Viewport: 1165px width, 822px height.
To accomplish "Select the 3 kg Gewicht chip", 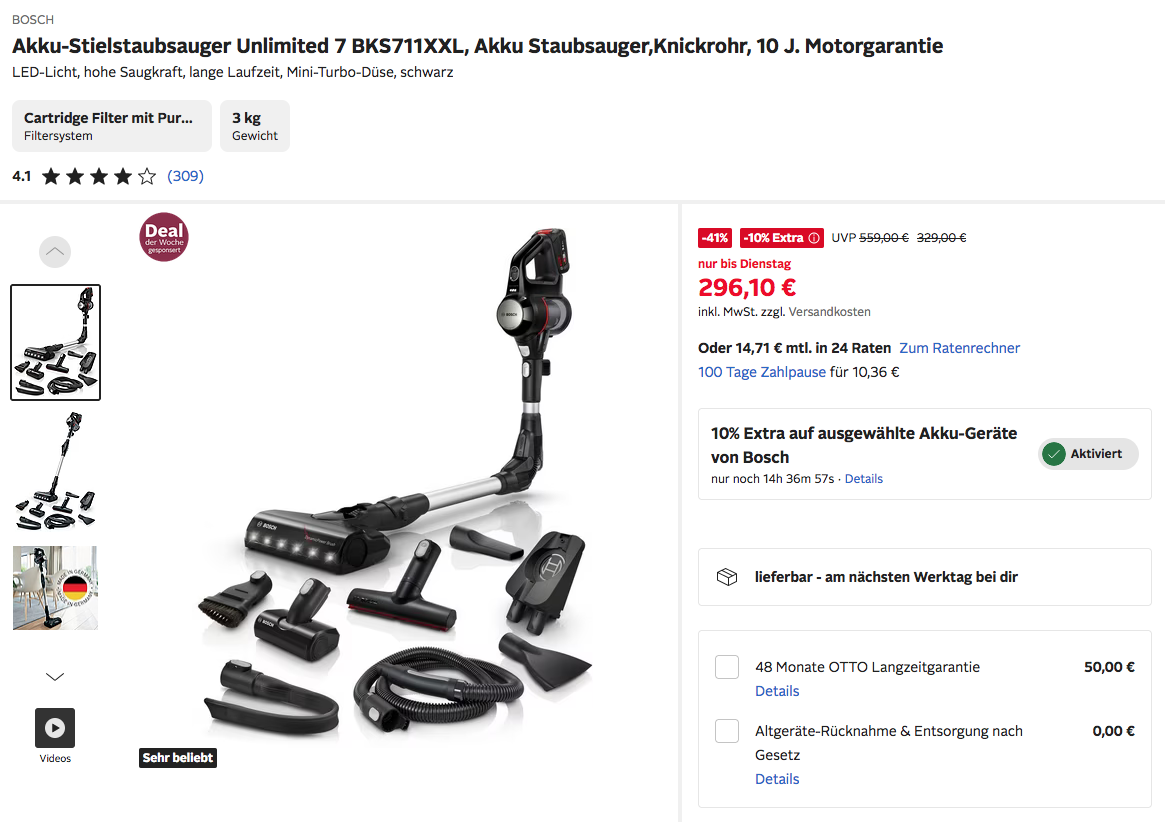I will pos(255,126).
